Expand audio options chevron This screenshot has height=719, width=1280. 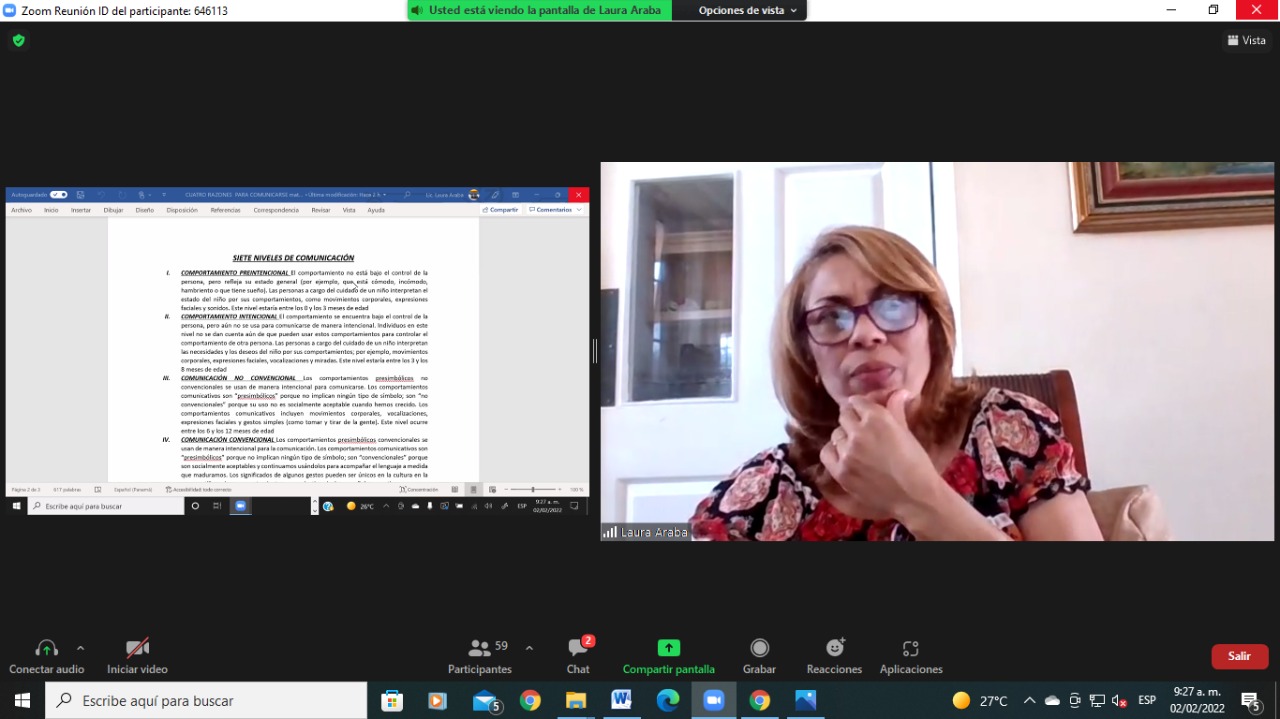(x=81, y=648)
